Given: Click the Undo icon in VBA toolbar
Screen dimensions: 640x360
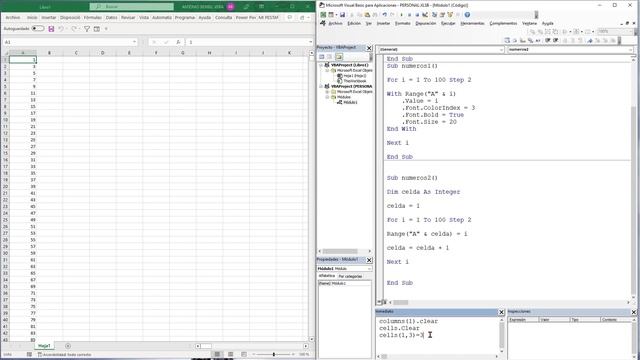Looking at the screenshot, I should coord(384,15).
